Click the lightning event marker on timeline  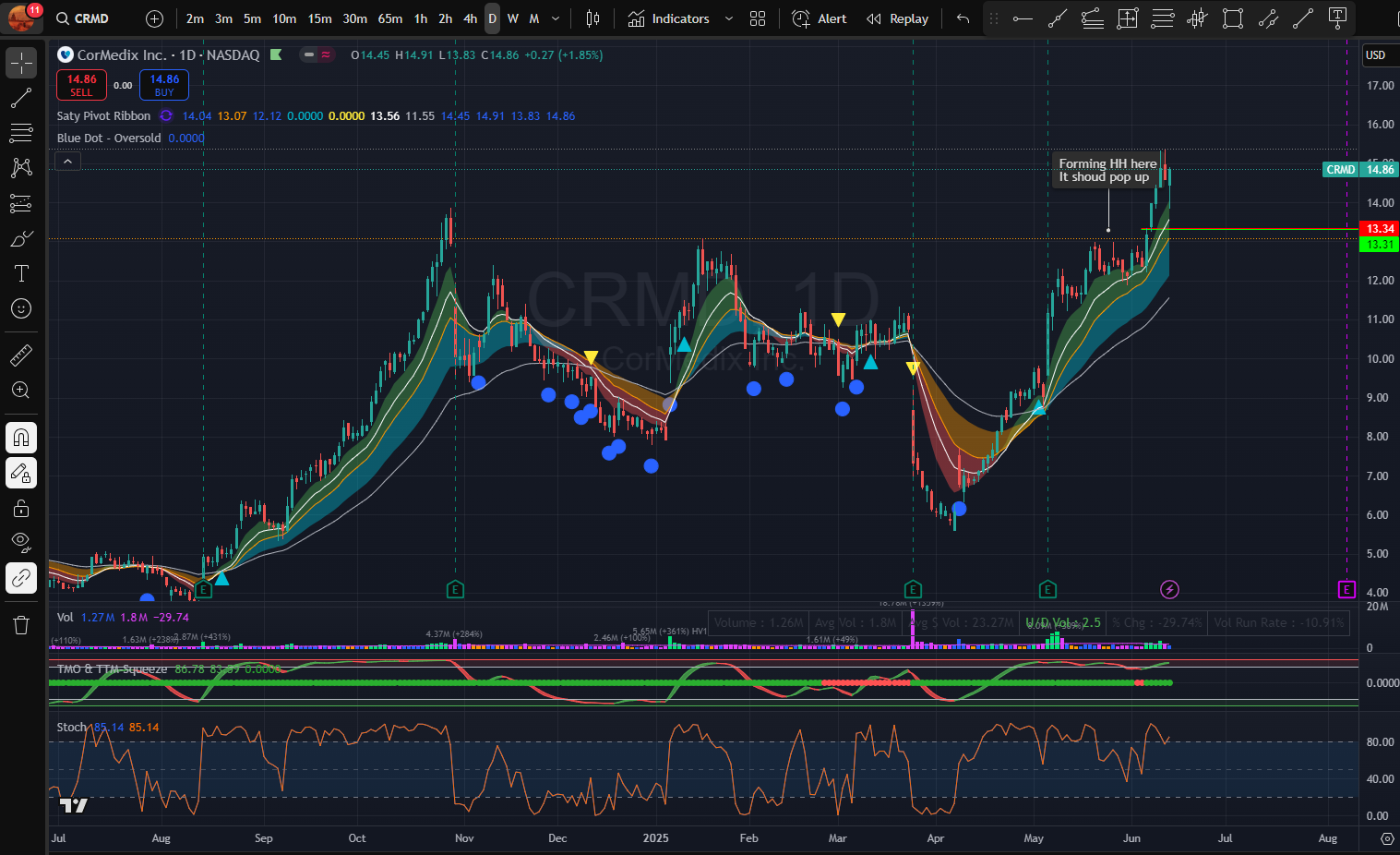pos(1169,589)
